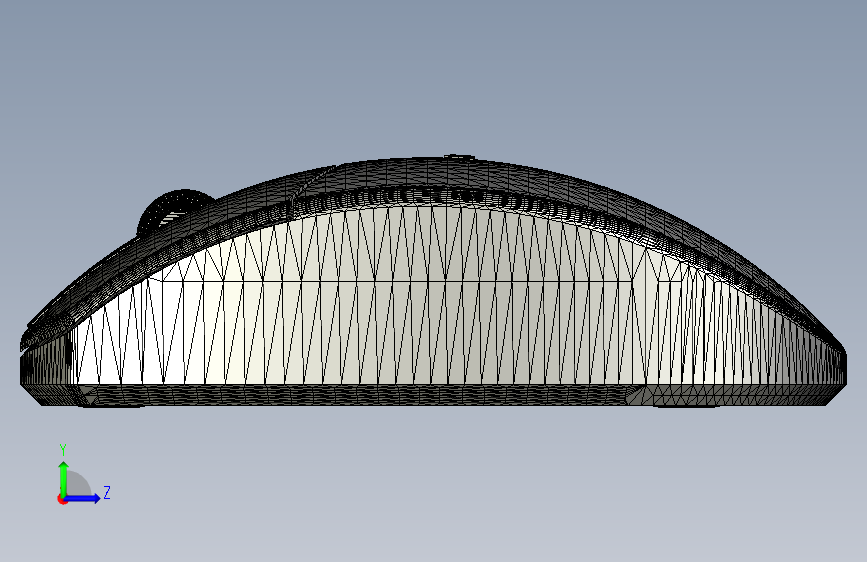This screenshot has height=562, width=867.
Task: Click the blue Z axis arrow
Action: pos(83,498)
